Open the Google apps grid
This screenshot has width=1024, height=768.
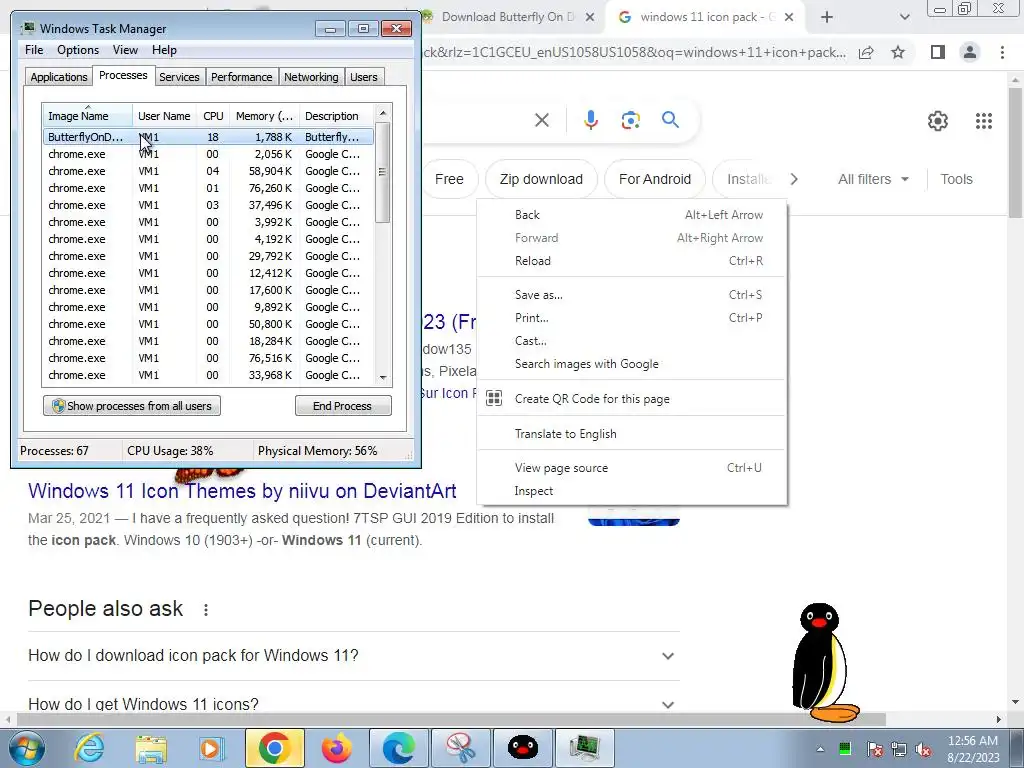tap(984, 121)
